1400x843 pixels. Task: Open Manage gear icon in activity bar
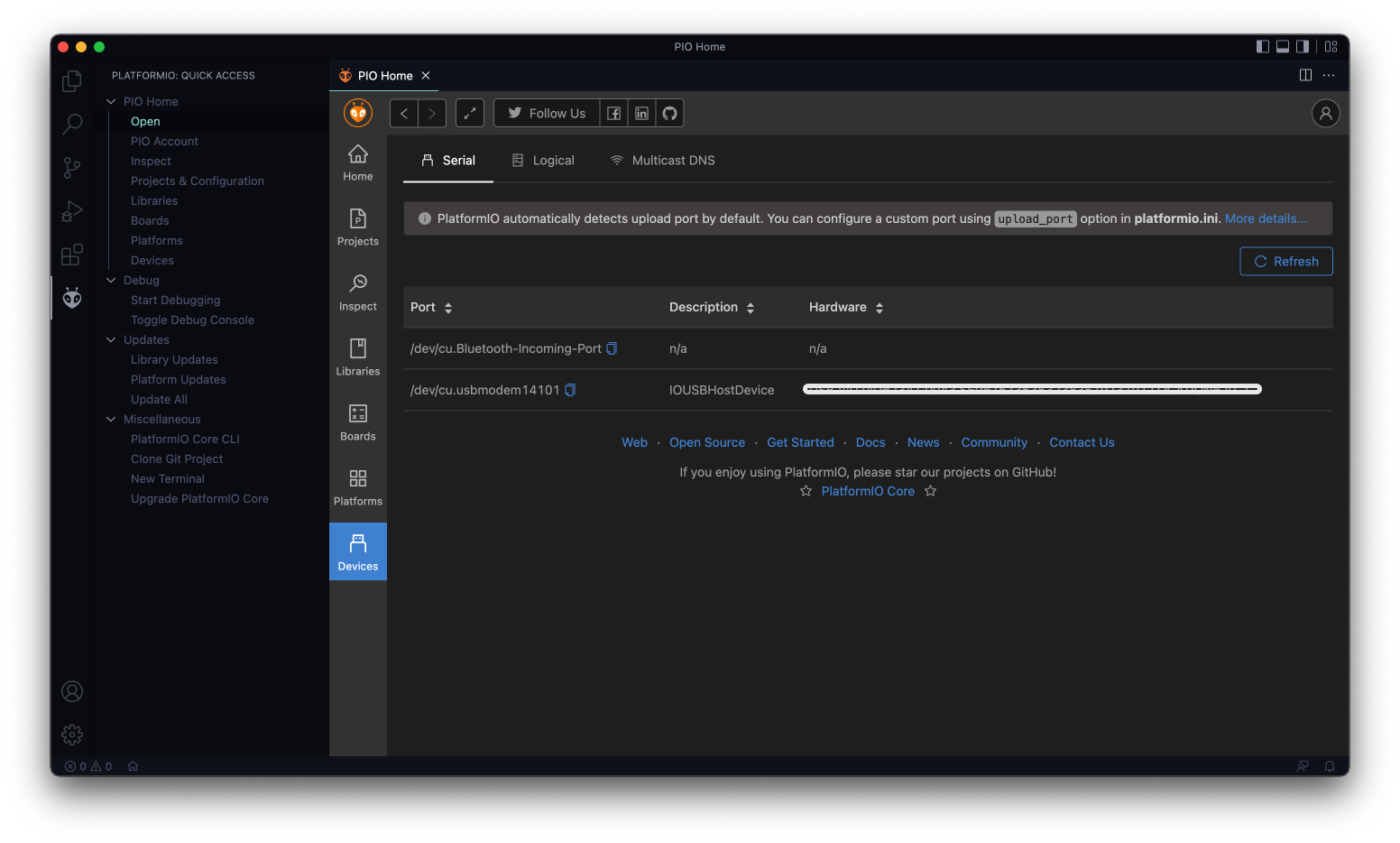coord(72,735)
